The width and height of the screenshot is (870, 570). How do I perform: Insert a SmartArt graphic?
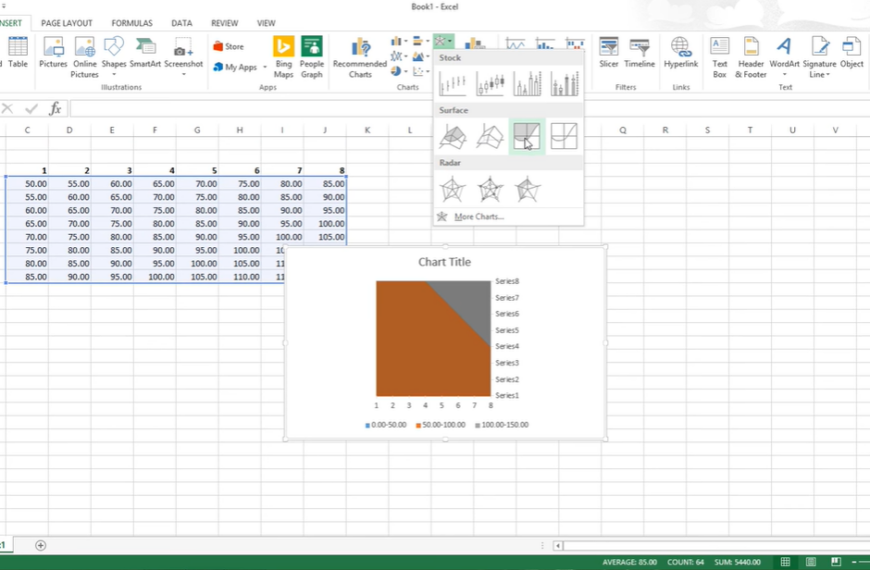145,53
